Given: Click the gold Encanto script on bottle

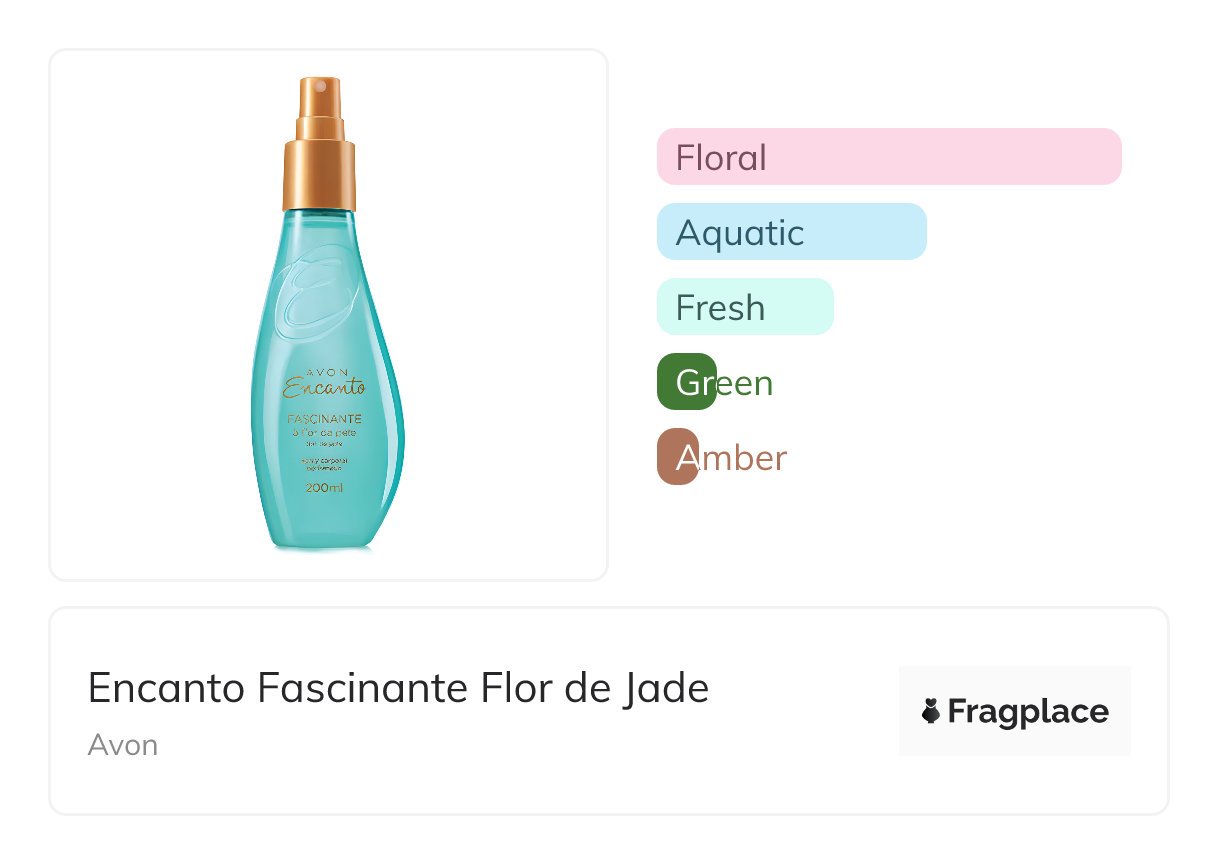Looking at the screenshot, I should [324, 388].
